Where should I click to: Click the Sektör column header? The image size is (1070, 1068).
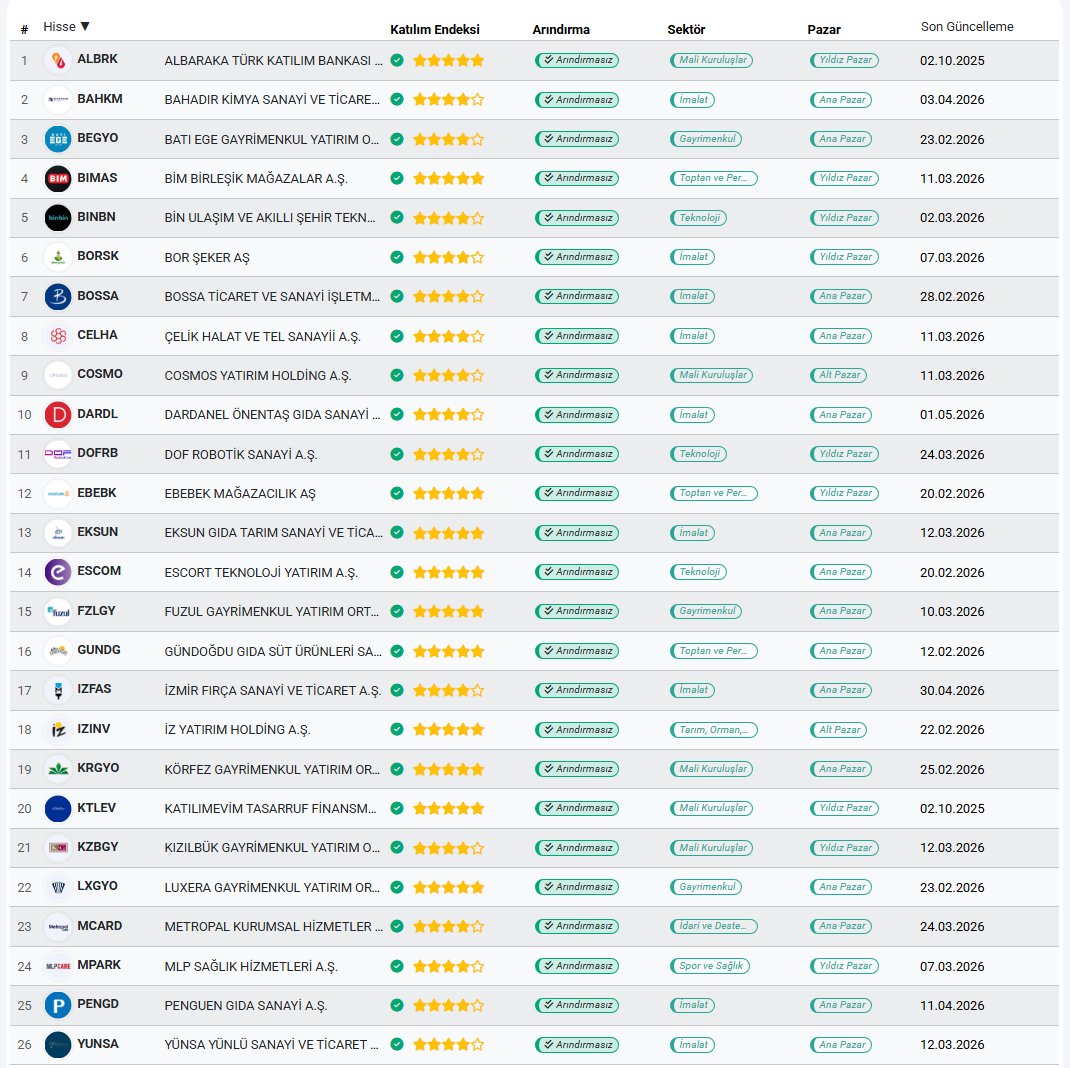click(686, 29)
